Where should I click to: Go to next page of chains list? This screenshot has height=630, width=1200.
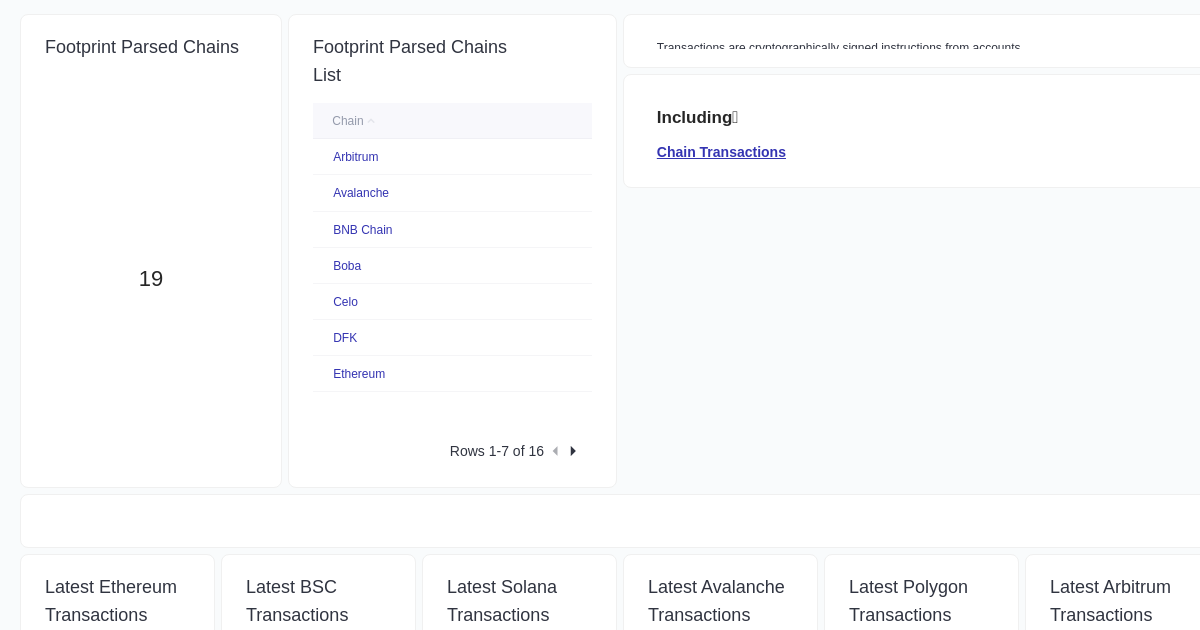(573, 451)
